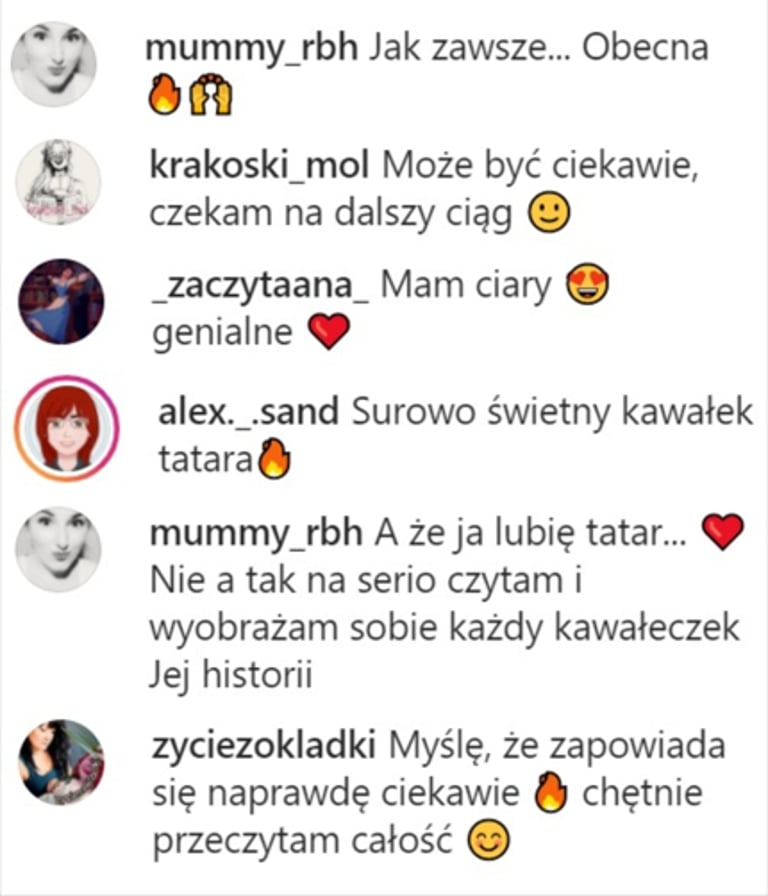Open _zaczytaana_ username link
This screenshot has width=768, height=896.
[x=261, y=286]
